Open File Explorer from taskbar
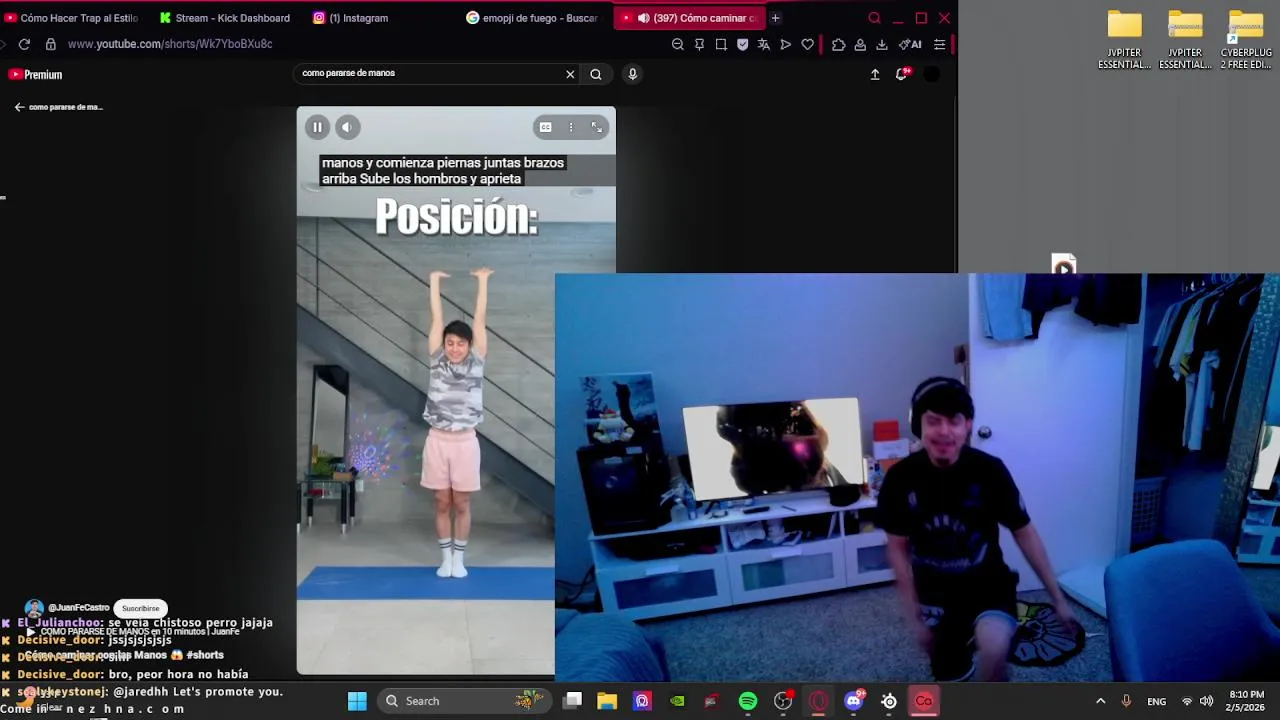 tap(607, 701)
